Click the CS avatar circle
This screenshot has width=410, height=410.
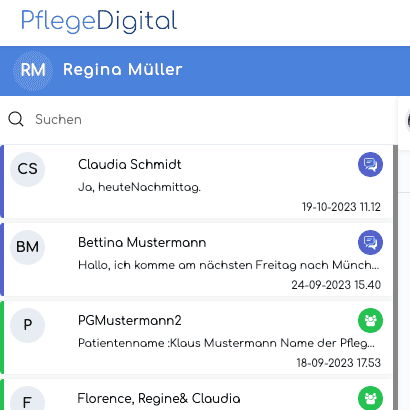(x=27, y=169)
